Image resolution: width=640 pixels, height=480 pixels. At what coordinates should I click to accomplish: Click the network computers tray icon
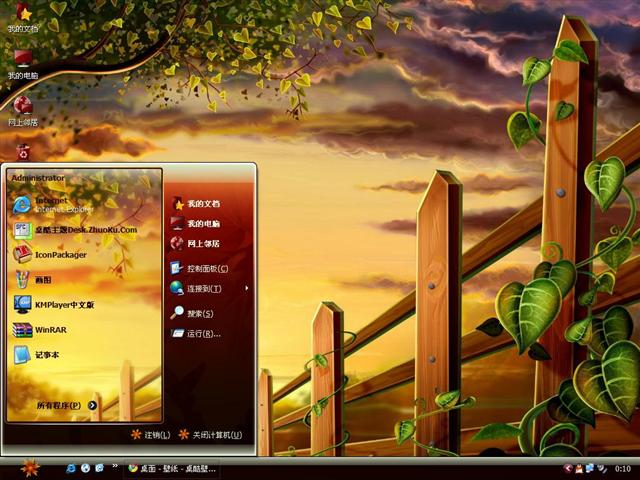click(x=590, y=468)
